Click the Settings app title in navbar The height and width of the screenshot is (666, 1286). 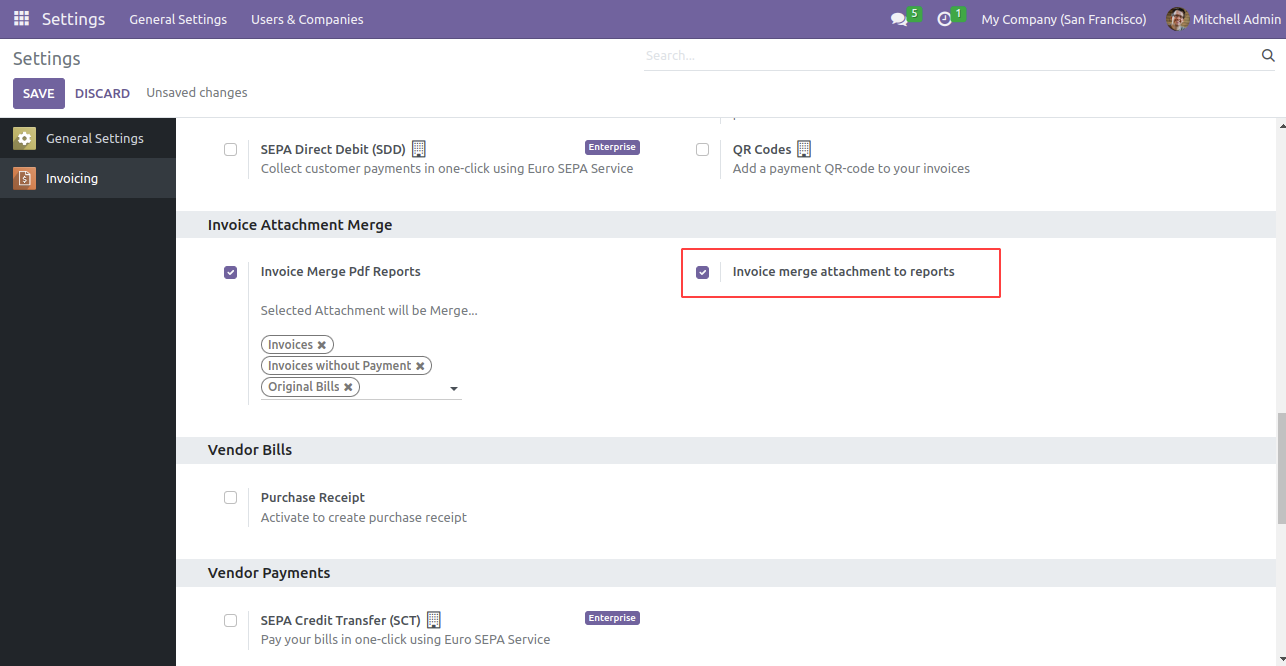(x=74, y=19)
